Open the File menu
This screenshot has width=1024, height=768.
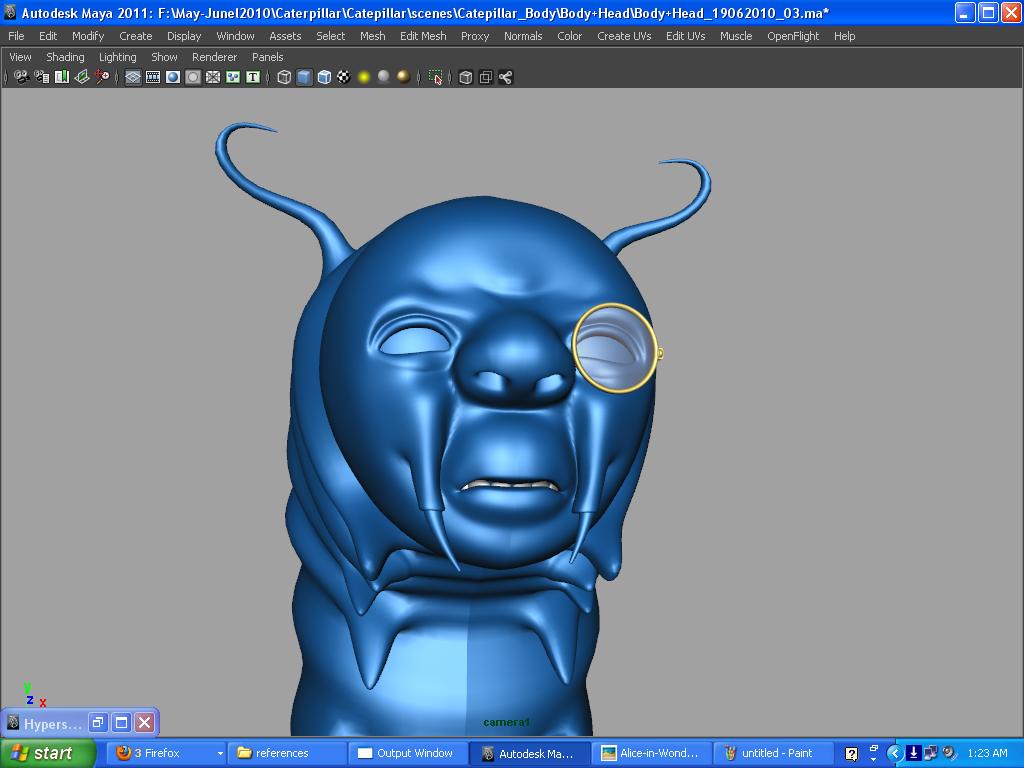pos(16,36)
